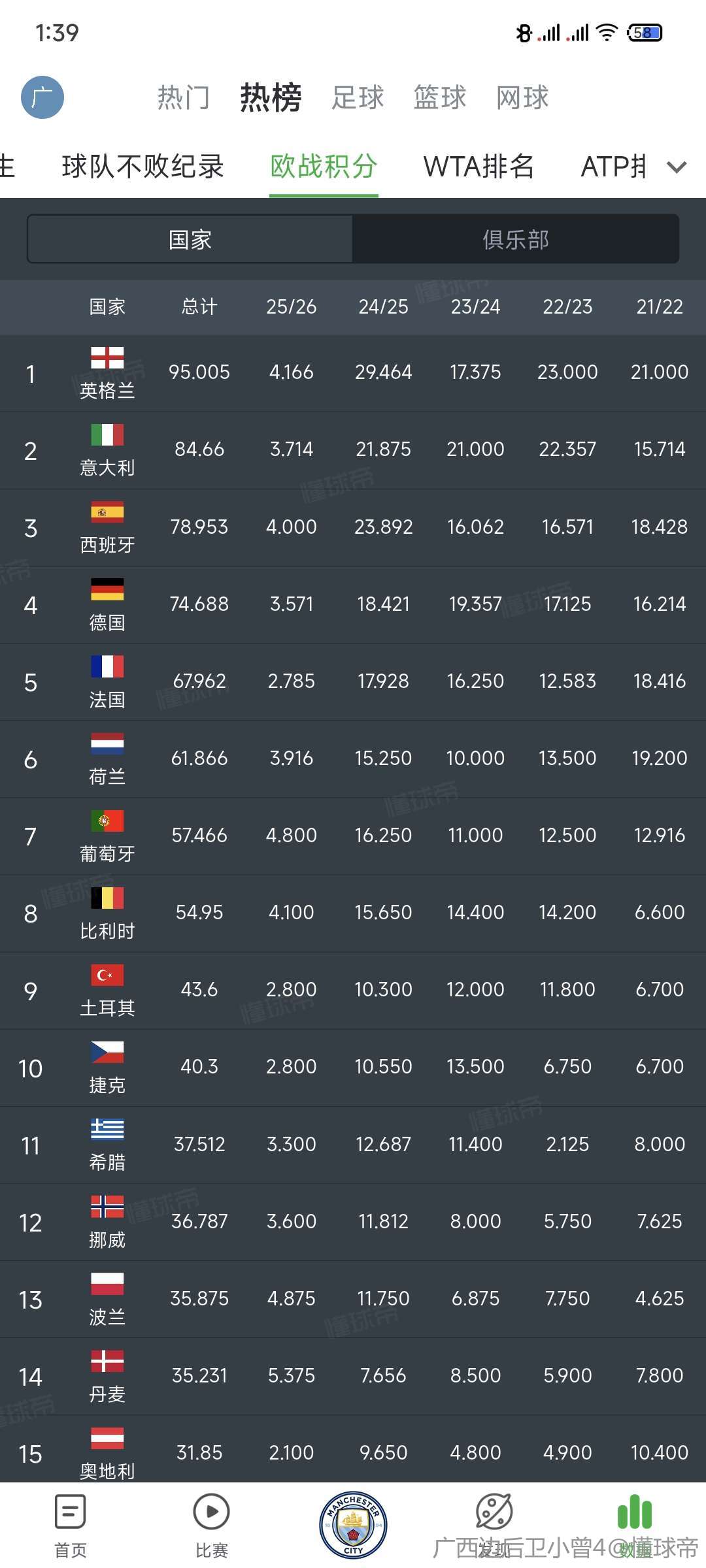Tap the Manchester City crest icon

tap(353, 1525)
